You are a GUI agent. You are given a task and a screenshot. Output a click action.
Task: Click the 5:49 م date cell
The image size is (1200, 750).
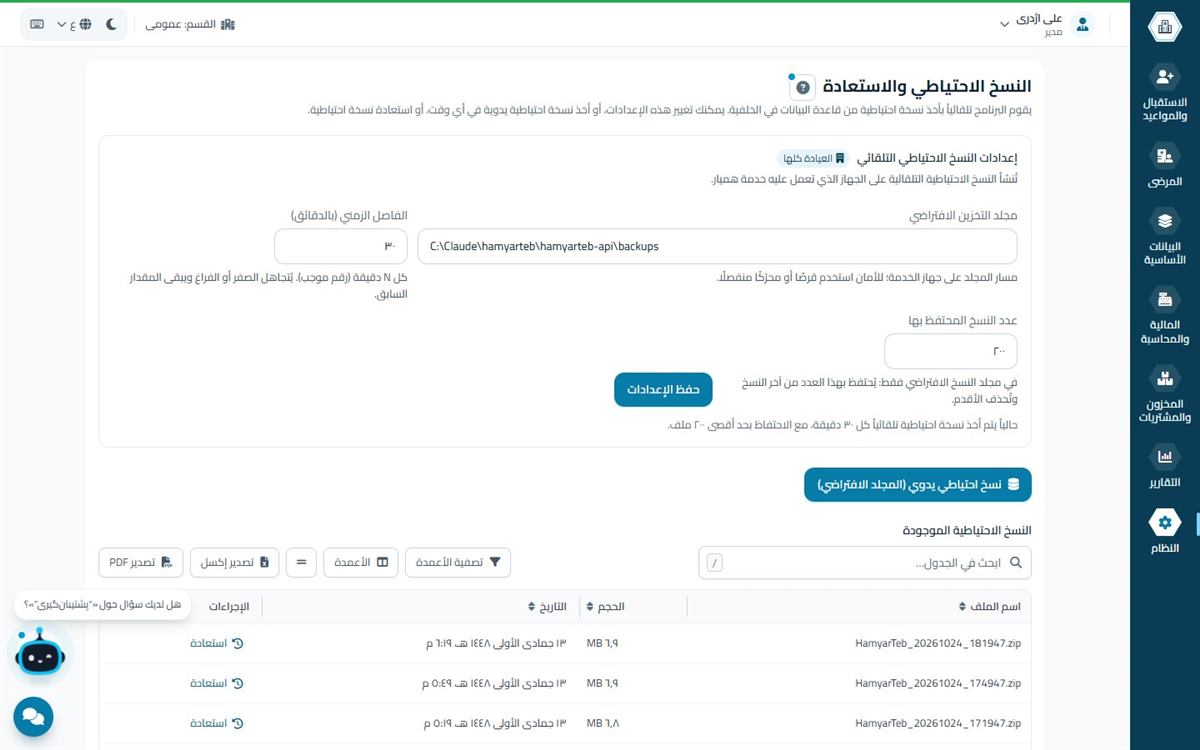click(x=496, y=683)
